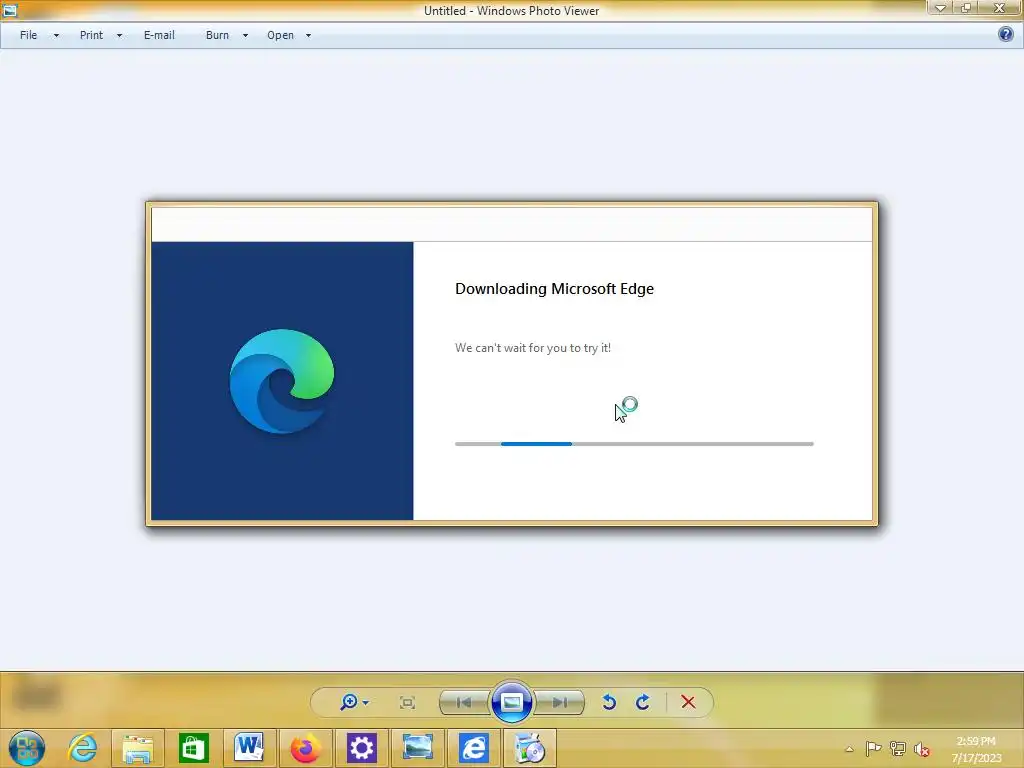The image size is (1024, 768).
Task: Open the green Store taskbar icon
Action: point(193,748)
